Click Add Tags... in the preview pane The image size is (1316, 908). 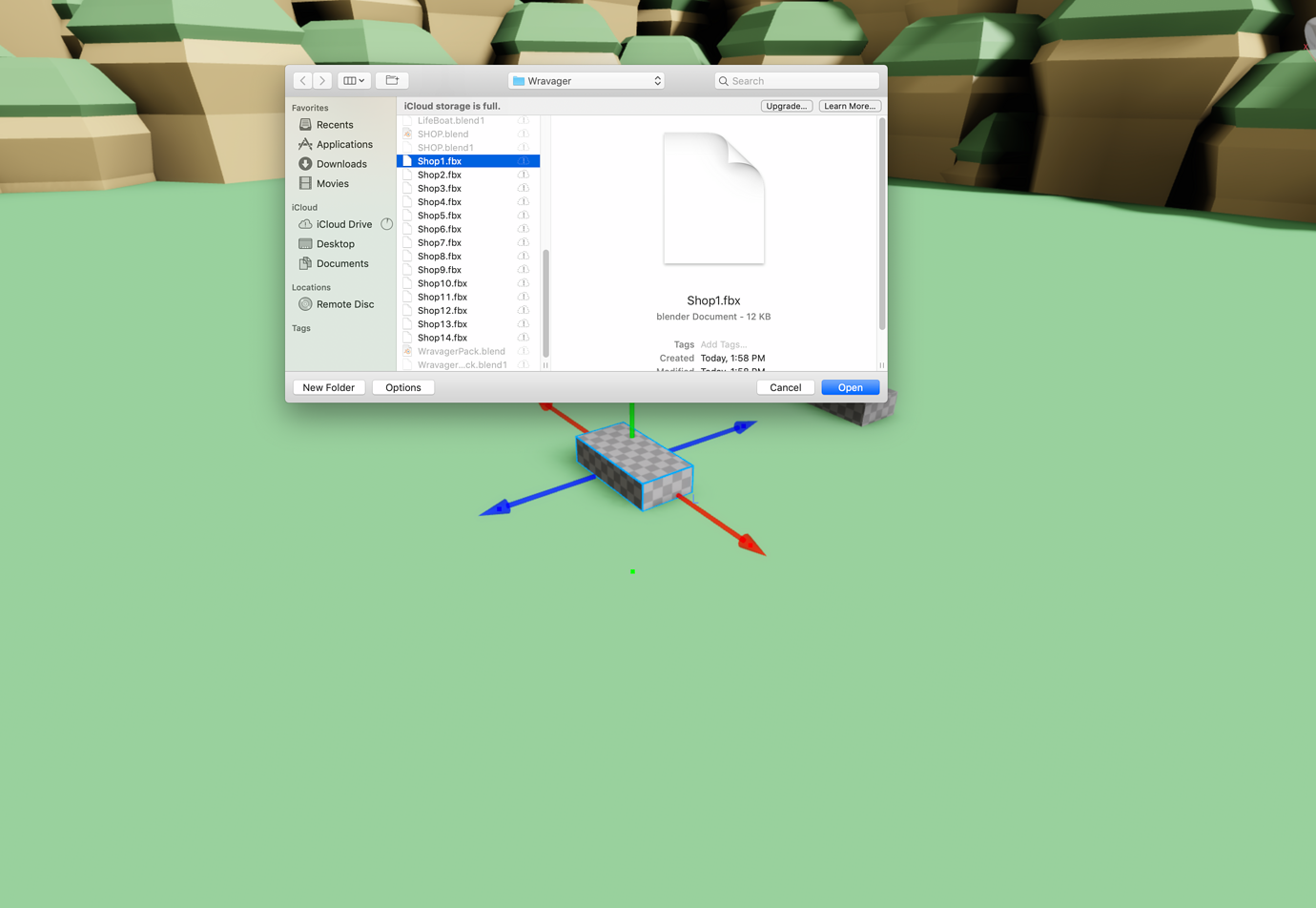(x=724, y=344)
